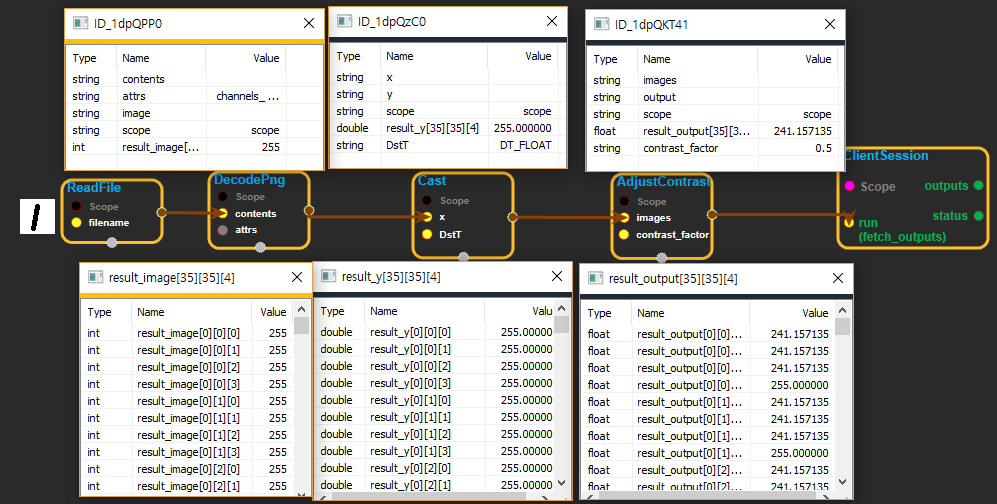Screen dimensions: 997x504
Task: Click the magenta Scope port on ClientSession
Action: click(849, 186)
